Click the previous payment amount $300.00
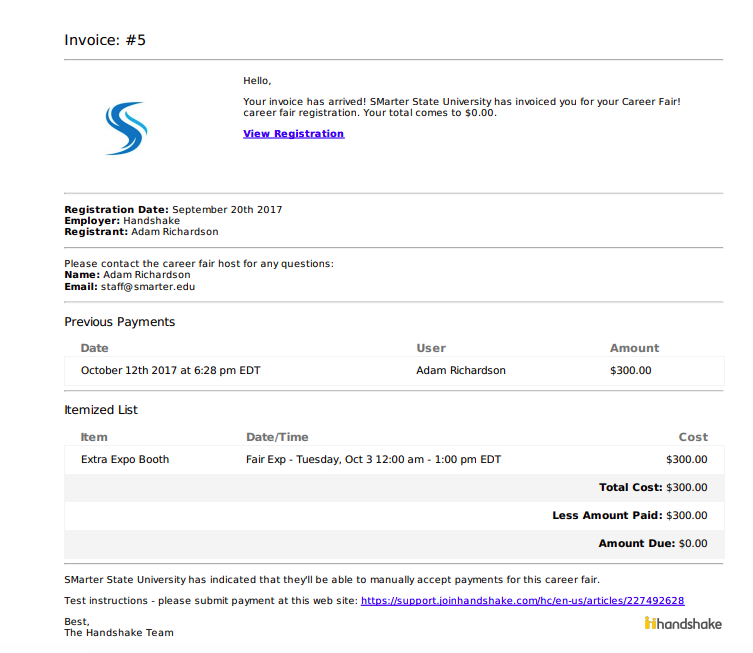 (x=631, y=371)
